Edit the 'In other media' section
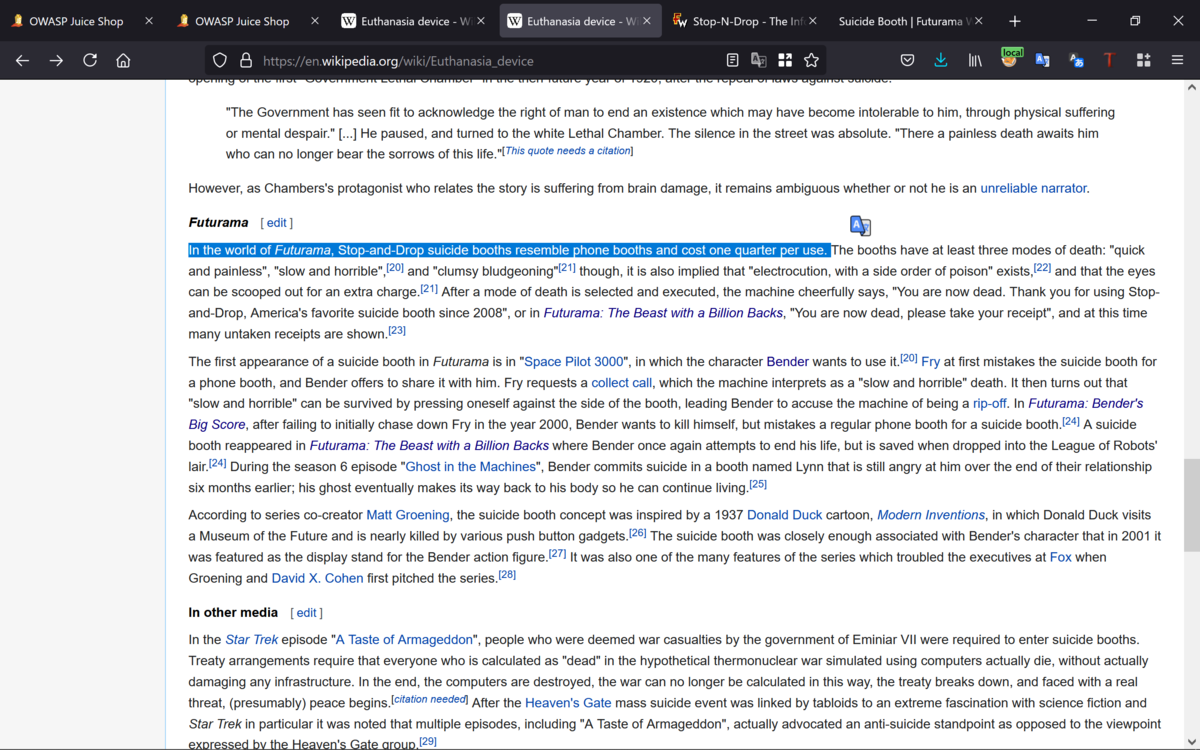The width and height of the screenshot is (1200, 750). (306, 613)
